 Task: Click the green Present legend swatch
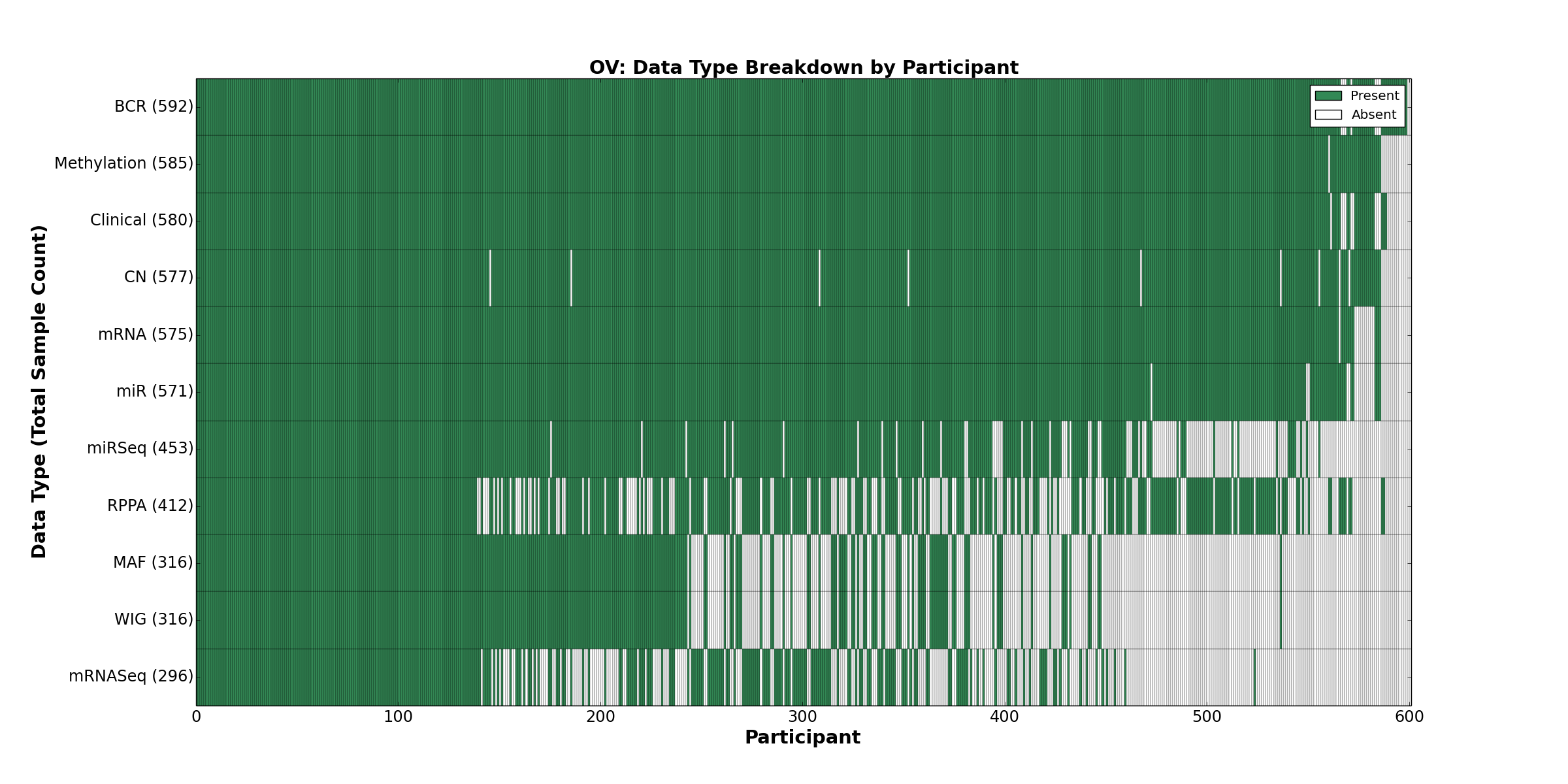(1328, 96)
